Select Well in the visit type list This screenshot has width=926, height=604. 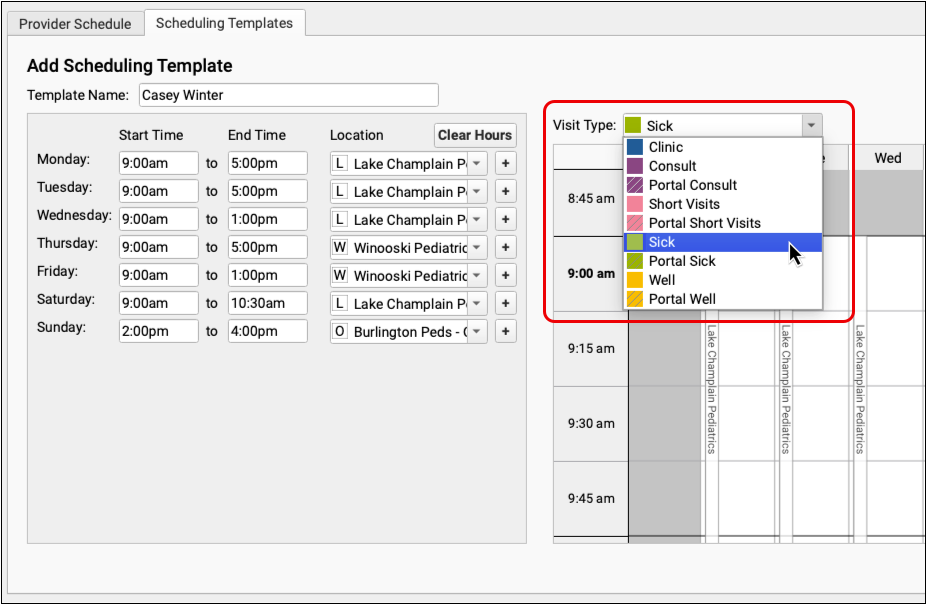[x=662, y=280]
